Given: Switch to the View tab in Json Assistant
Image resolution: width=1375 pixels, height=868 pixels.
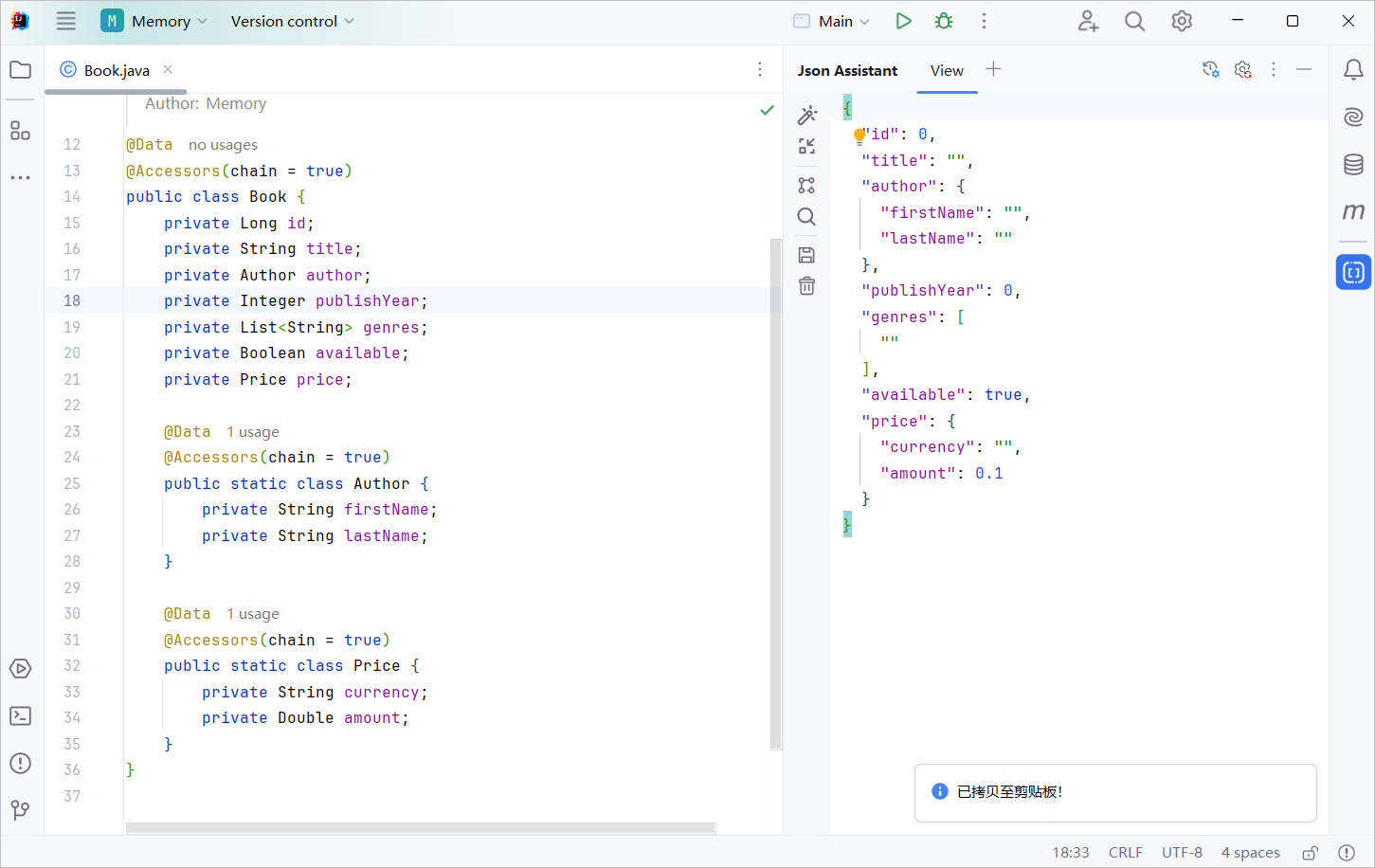Looking at the screenshot, I should [947, 70].
